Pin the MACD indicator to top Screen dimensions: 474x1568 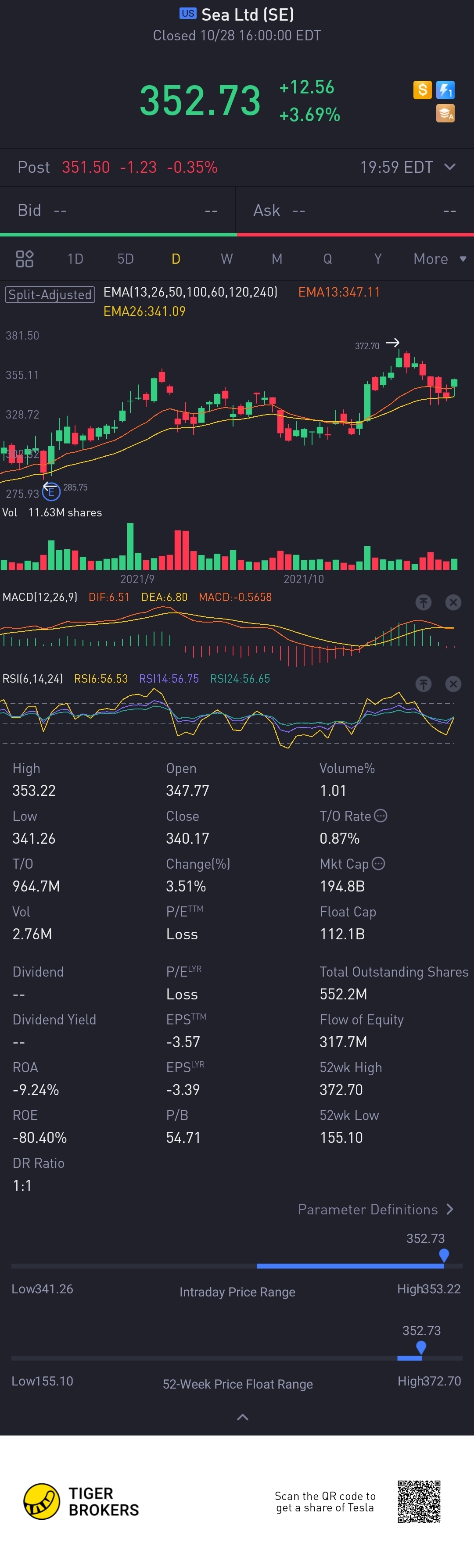click(x=424, y=602)
